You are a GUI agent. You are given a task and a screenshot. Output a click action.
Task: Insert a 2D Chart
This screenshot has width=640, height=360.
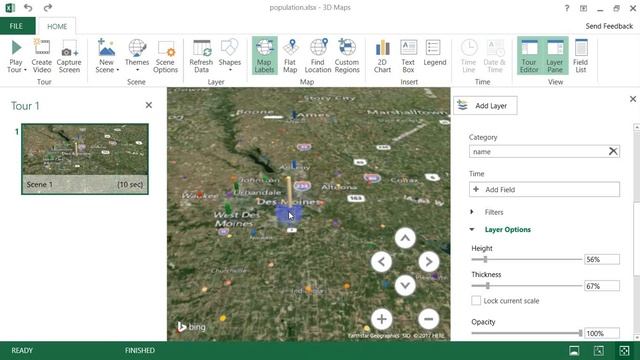(x=382, y=56)
